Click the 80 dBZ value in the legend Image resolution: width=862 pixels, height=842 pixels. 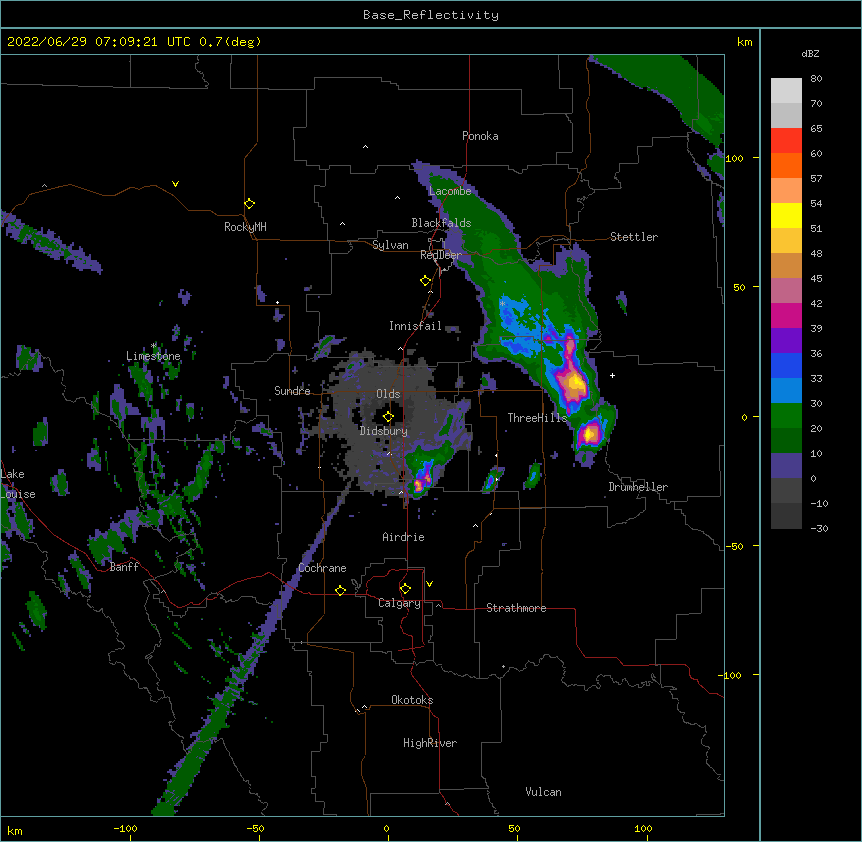click(x=816, y=79)
